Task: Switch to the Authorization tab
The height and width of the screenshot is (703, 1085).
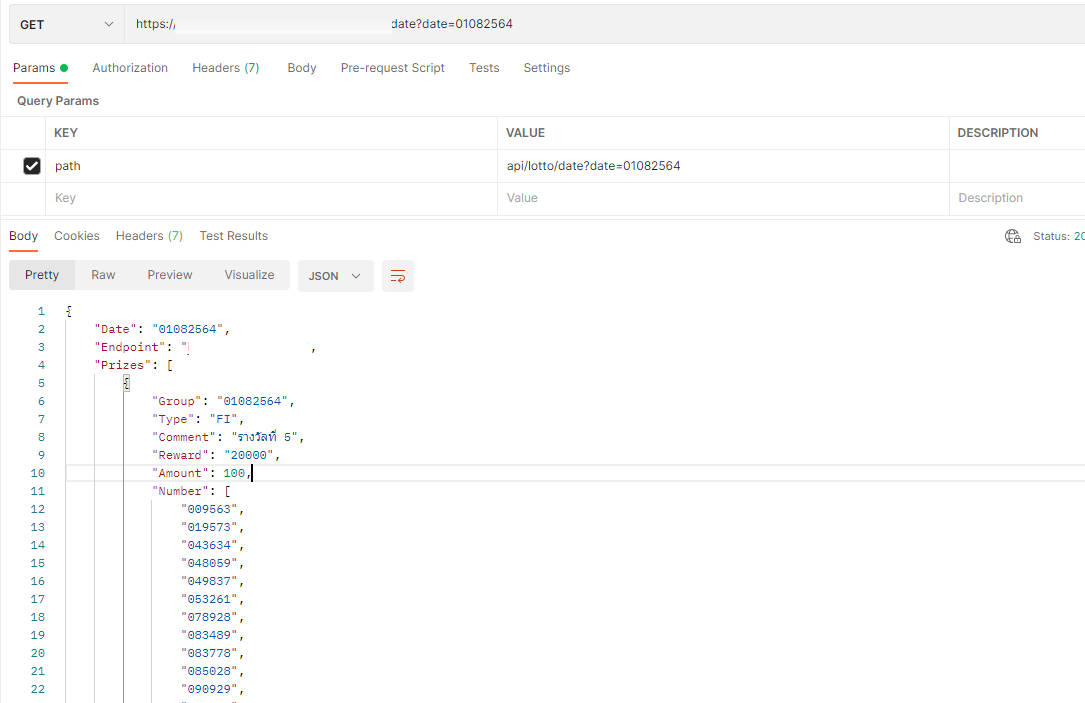Action: point(130,67)
